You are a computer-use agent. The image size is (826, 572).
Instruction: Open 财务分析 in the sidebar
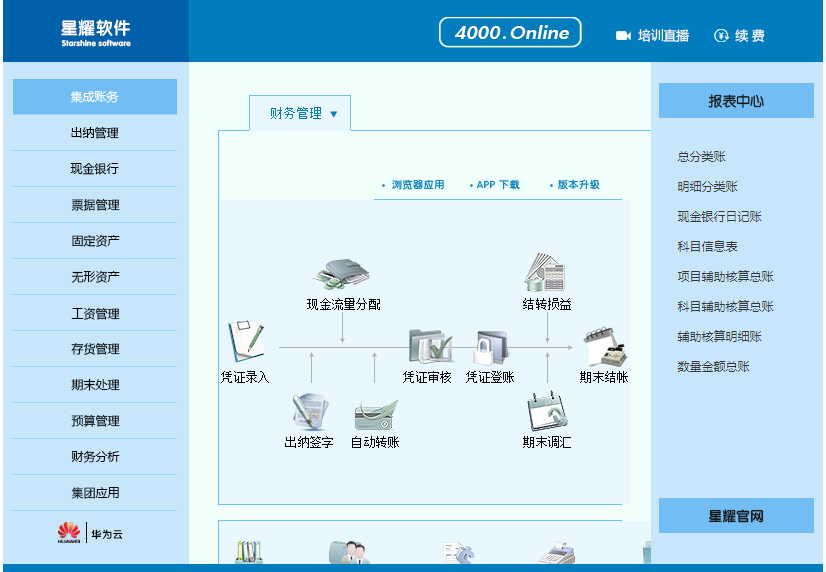(x=95, y=457)
